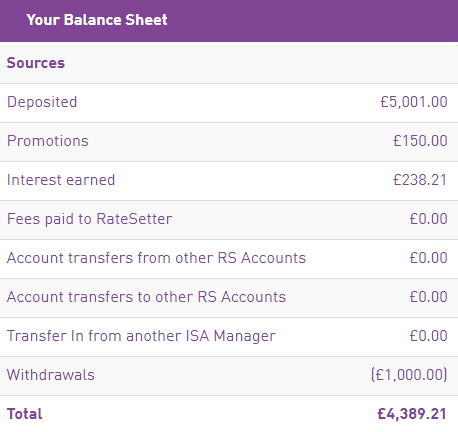Click Fees paid to RateSetter label

[x=89, y=219]
